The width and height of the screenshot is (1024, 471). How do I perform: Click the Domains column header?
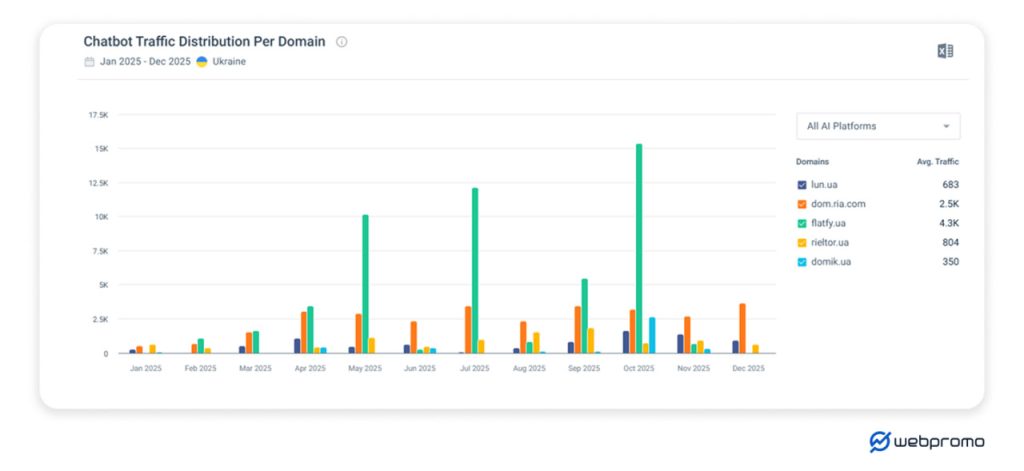(x=812, y=162)
